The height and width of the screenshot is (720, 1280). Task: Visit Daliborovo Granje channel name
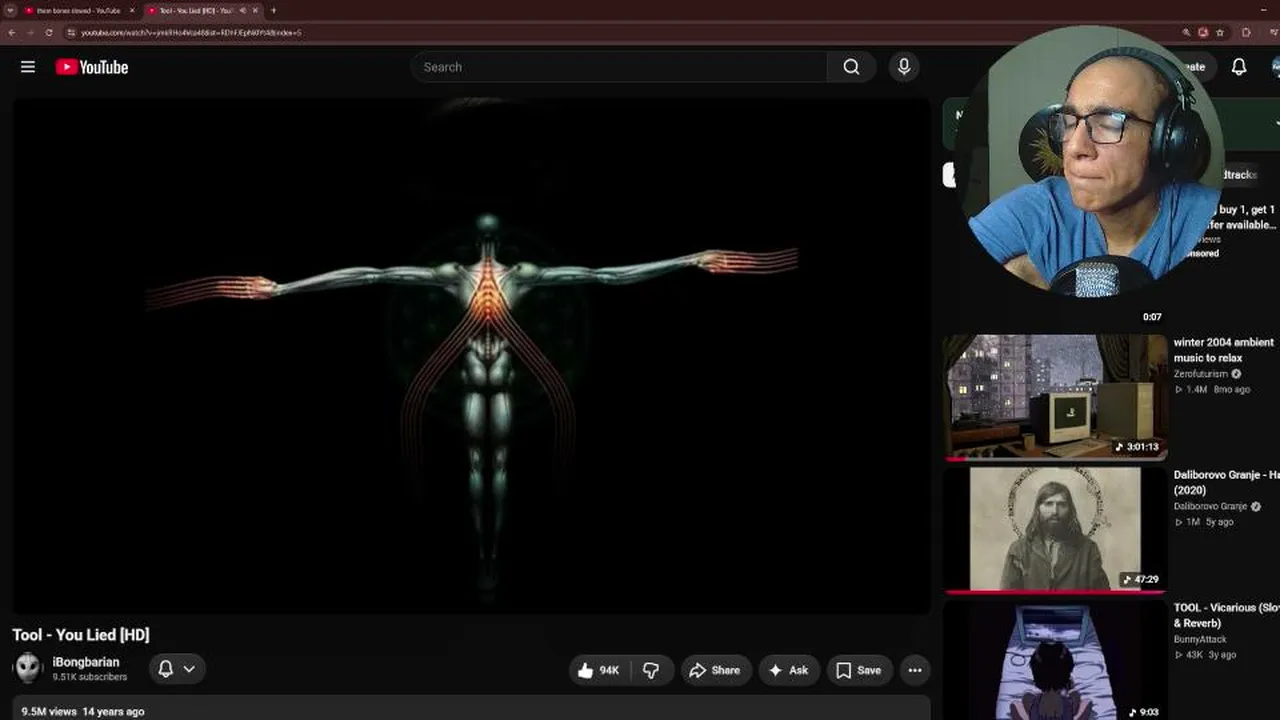click(x=1211, y=506)
